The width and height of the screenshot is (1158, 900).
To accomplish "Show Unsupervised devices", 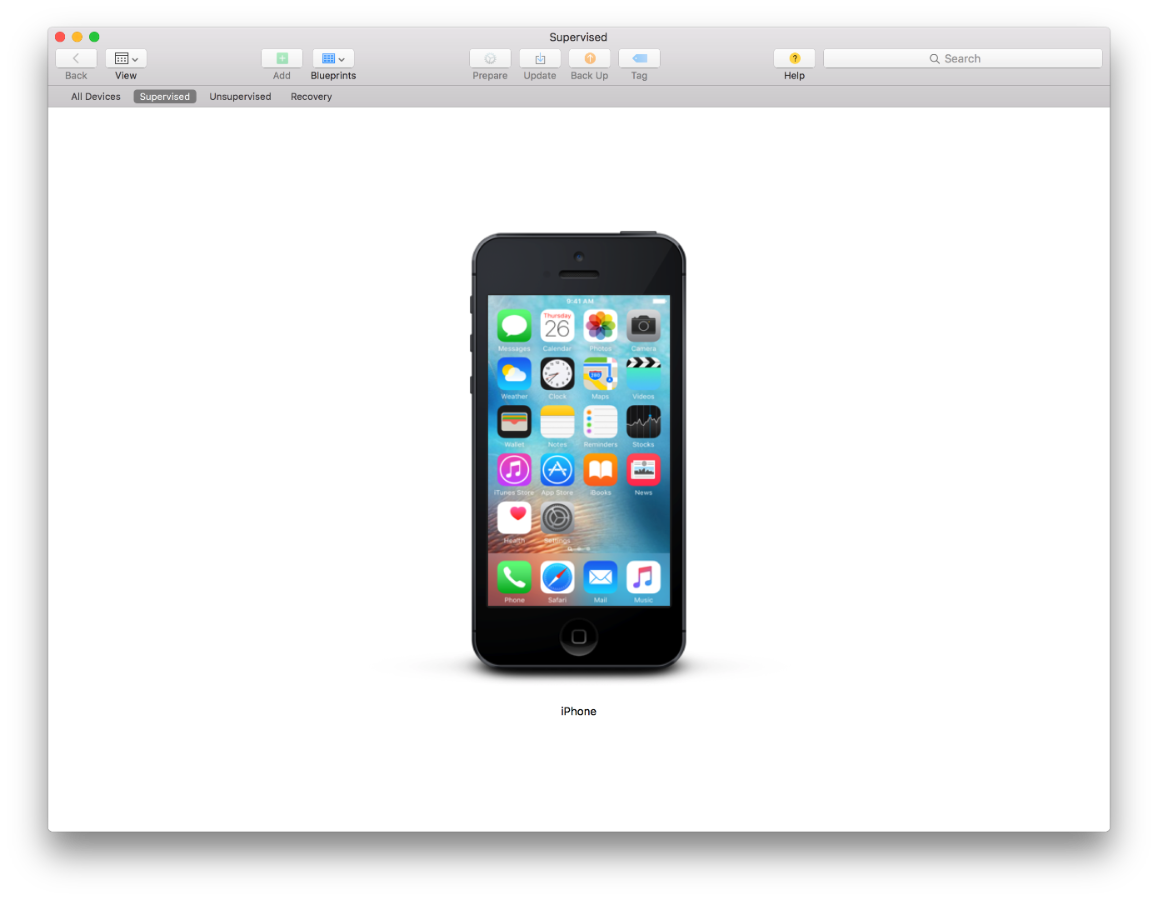I will pos(240,97).
